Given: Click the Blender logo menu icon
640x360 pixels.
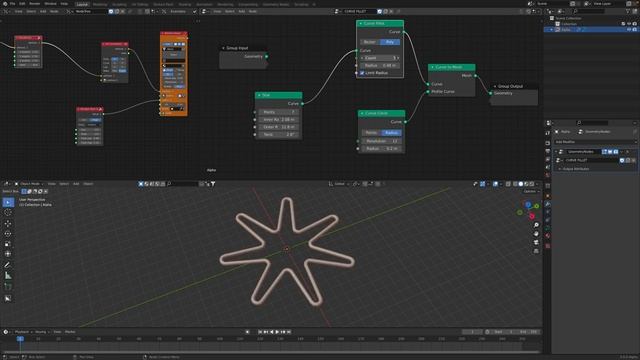Looking at the screenshot, I should [4, 4].
